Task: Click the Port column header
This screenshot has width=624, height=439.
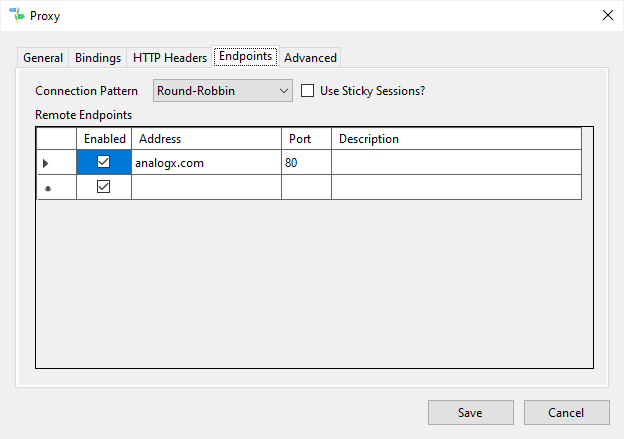Action: (x=306, y=139)
